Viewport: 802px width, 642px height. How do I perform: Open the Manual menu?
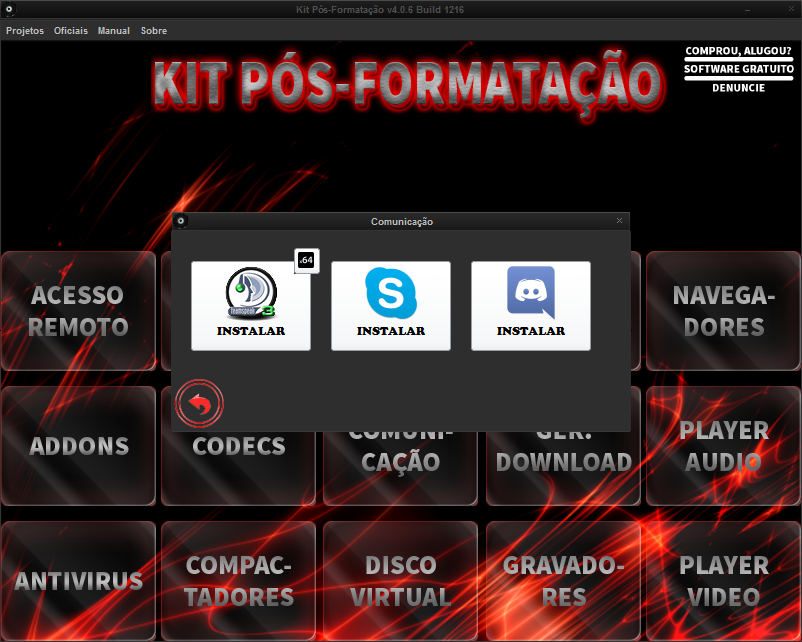(x=114, y=31)
